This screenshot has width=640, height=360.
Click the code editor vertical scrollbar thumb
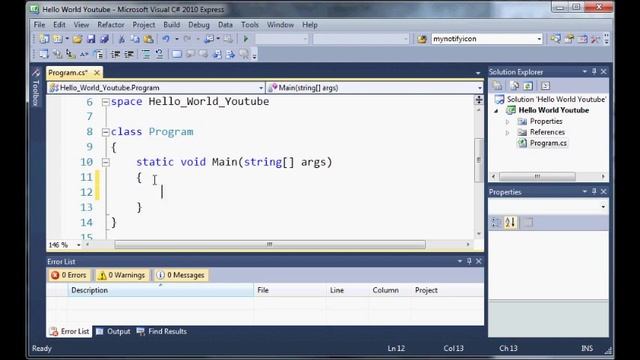(x=479, y=160)
